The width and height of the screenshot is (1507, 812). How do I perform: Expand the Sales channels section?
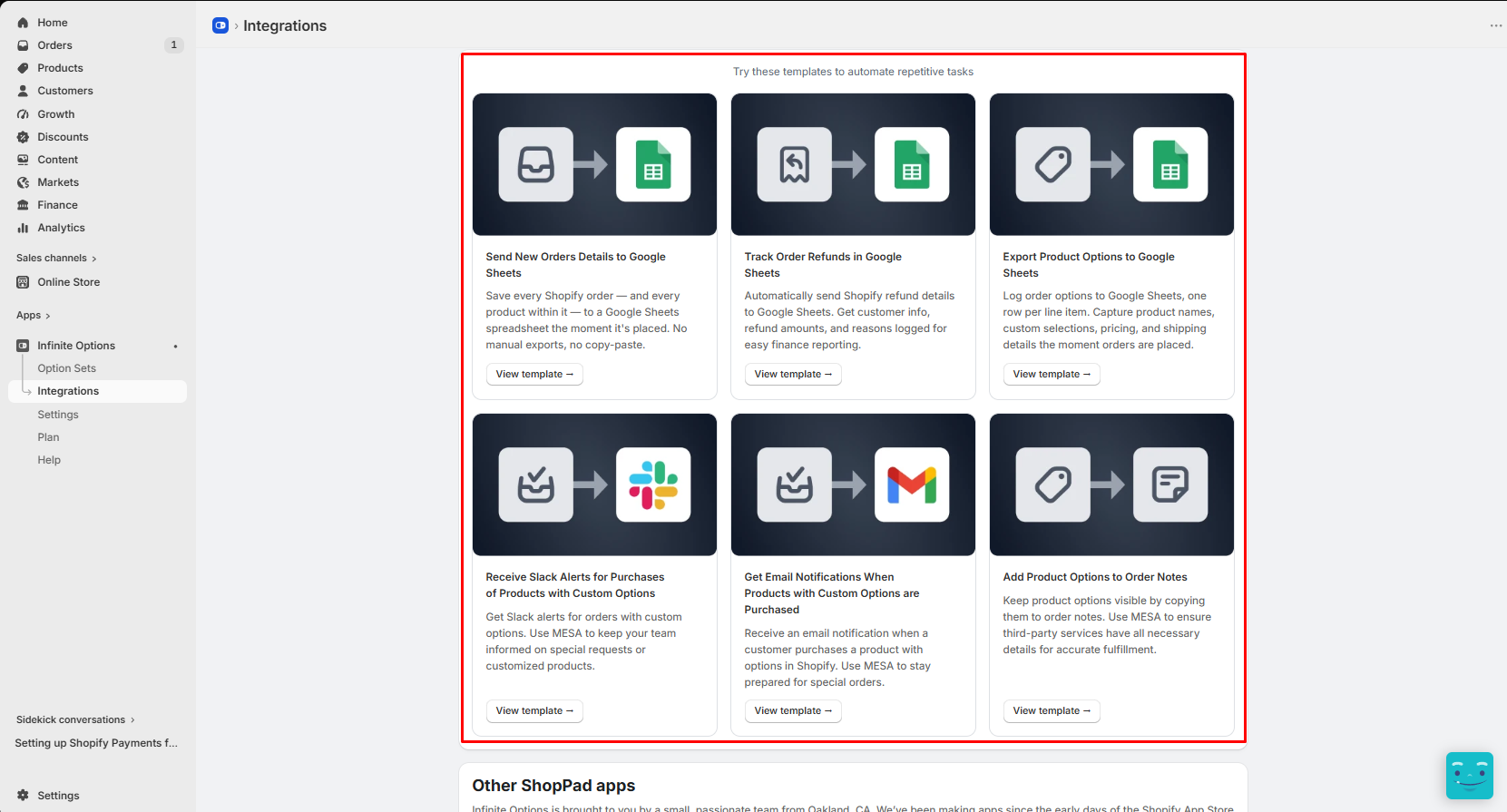tap(56, 259)
